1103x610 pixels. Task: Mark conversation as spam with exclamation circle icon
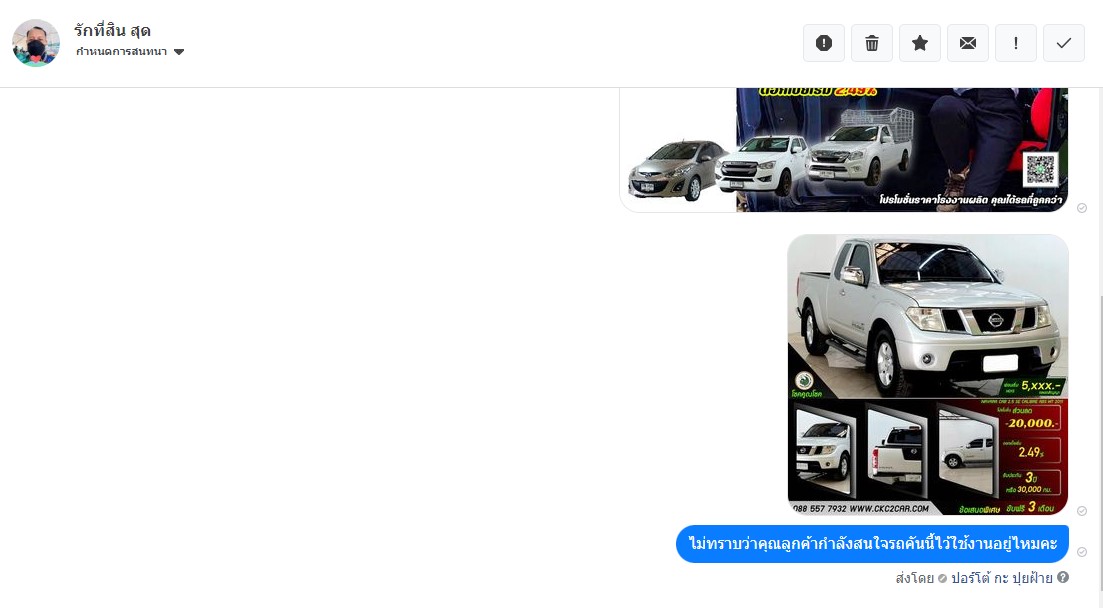(x=824, y=44)
